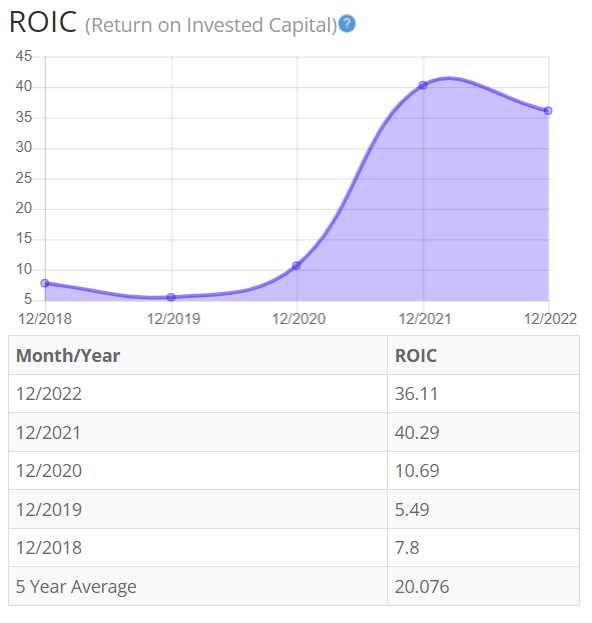This screenshot has width=592, height=623.
Task: Click the 5 Year Average row label
Action: pos(76,587)
